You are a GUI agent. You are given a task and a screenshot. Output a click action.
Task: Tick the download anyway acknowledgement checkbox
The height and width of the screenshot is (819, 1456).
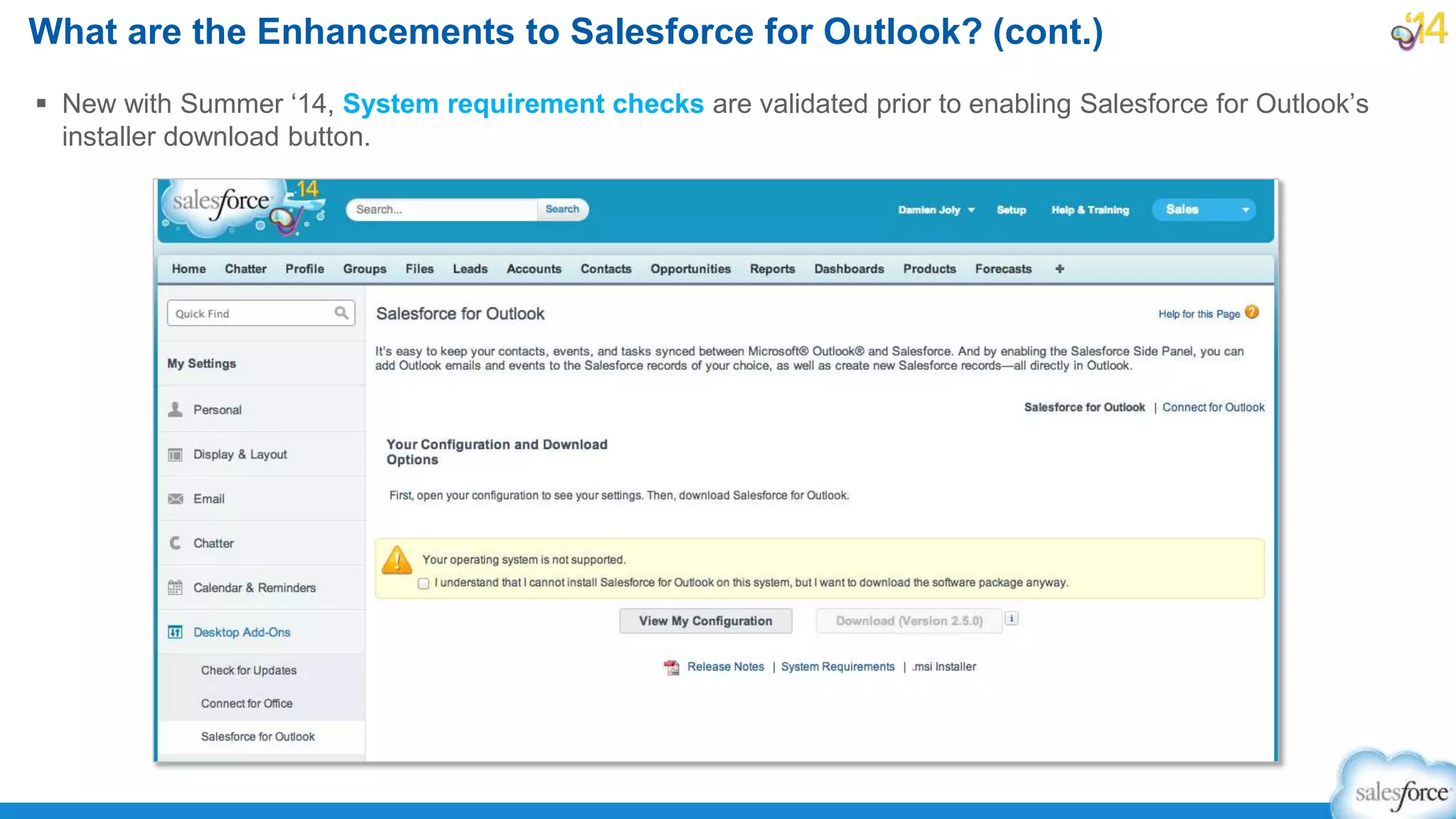point(424,584)
